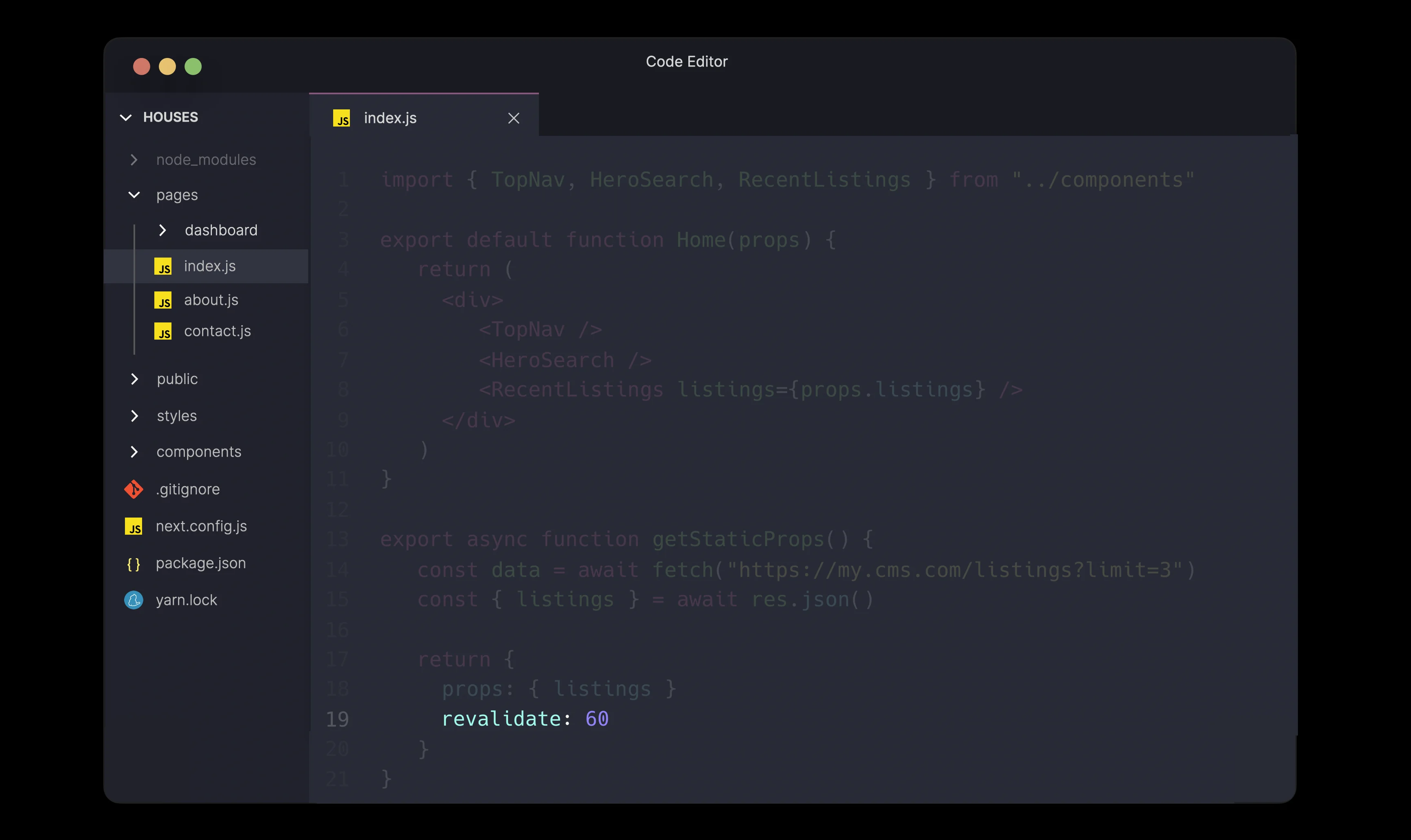The image size is (1411, 840).
Task: Click the yarn icon beside yarn.lock
Action: coord(134,600)
